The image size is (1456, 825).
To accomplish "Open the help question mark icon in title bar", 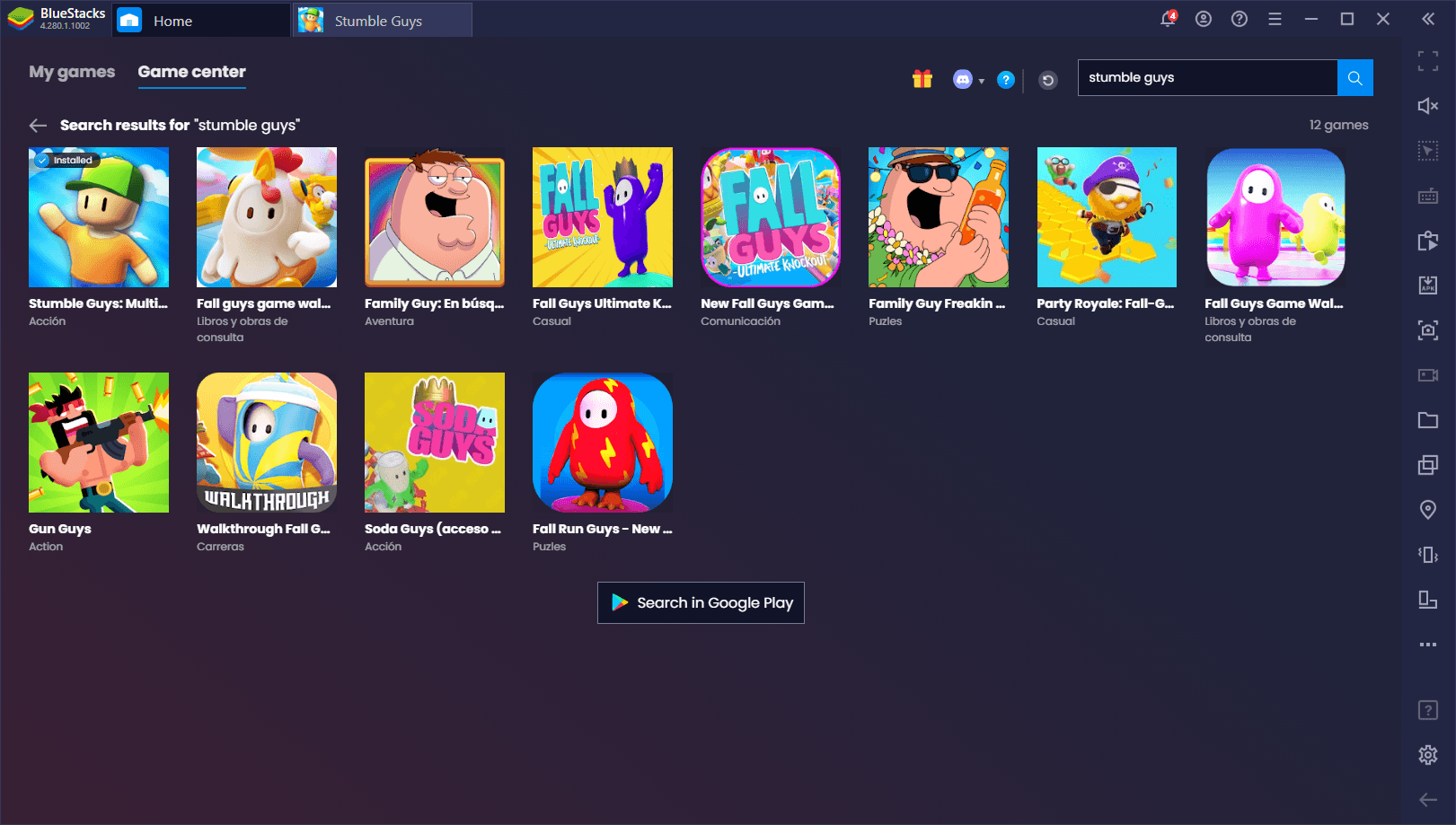I will (1240, 19).
